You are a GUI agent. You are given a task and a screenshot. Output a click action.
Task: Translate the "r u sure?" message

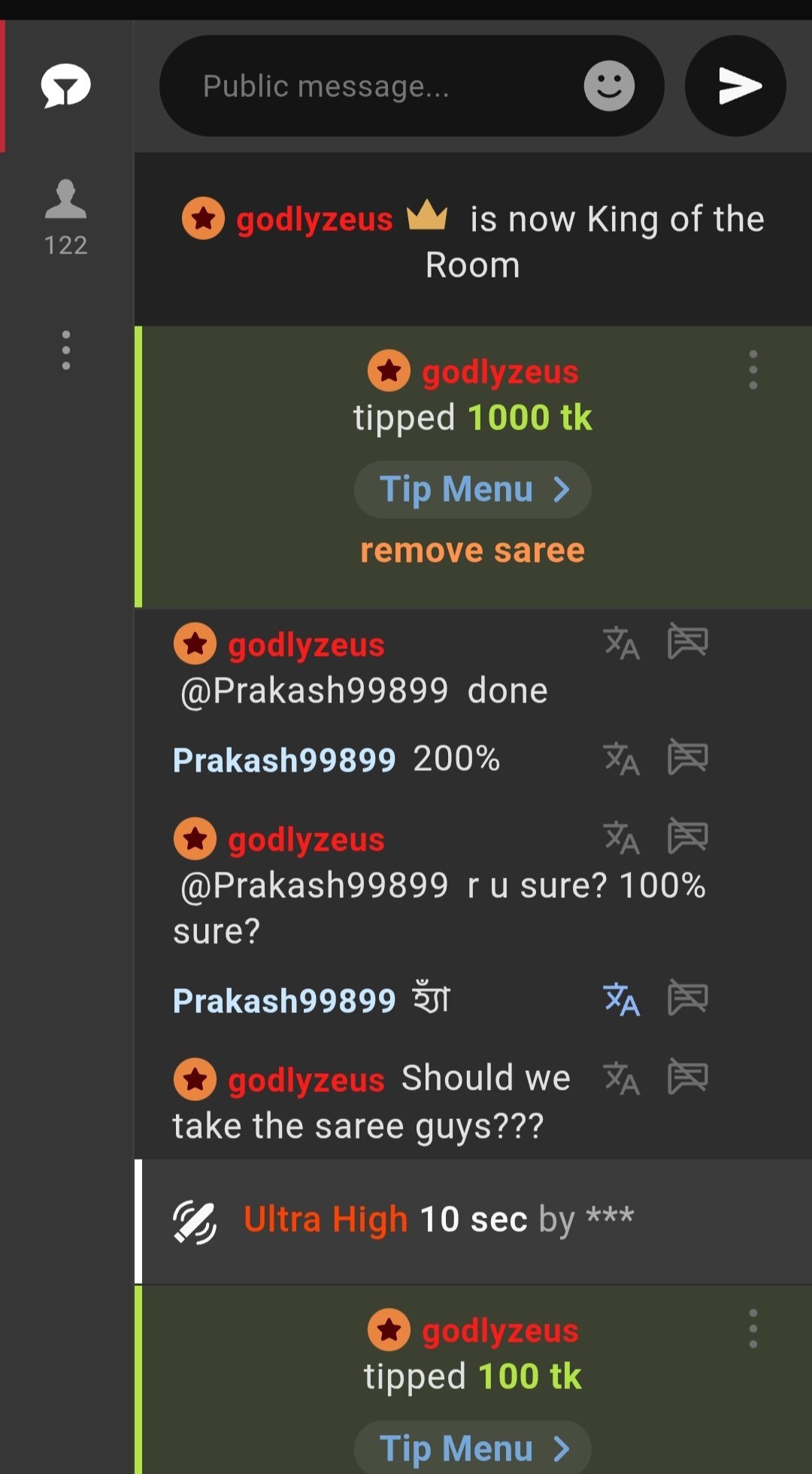621,838
